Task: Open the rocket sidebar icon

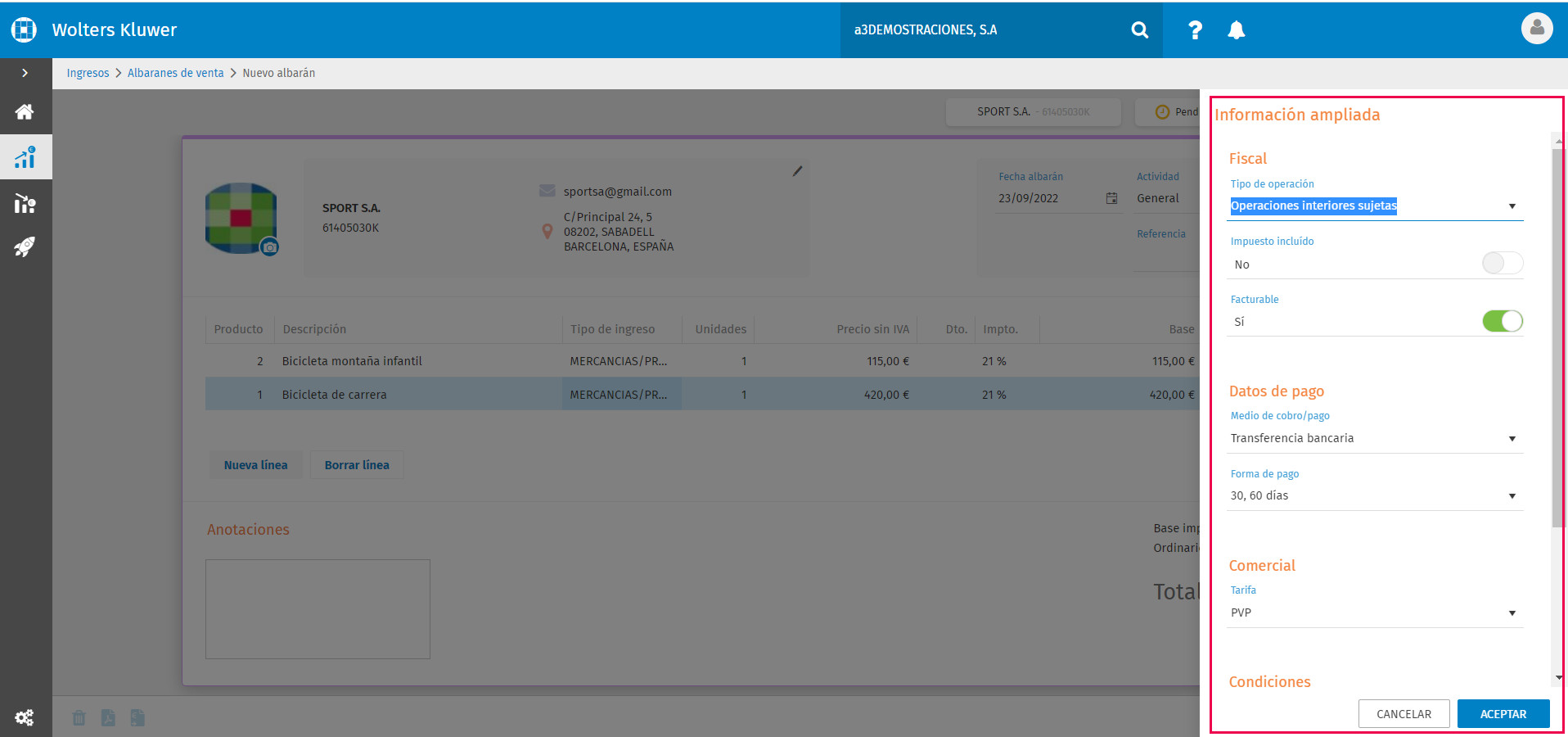Action: (25, 246)
